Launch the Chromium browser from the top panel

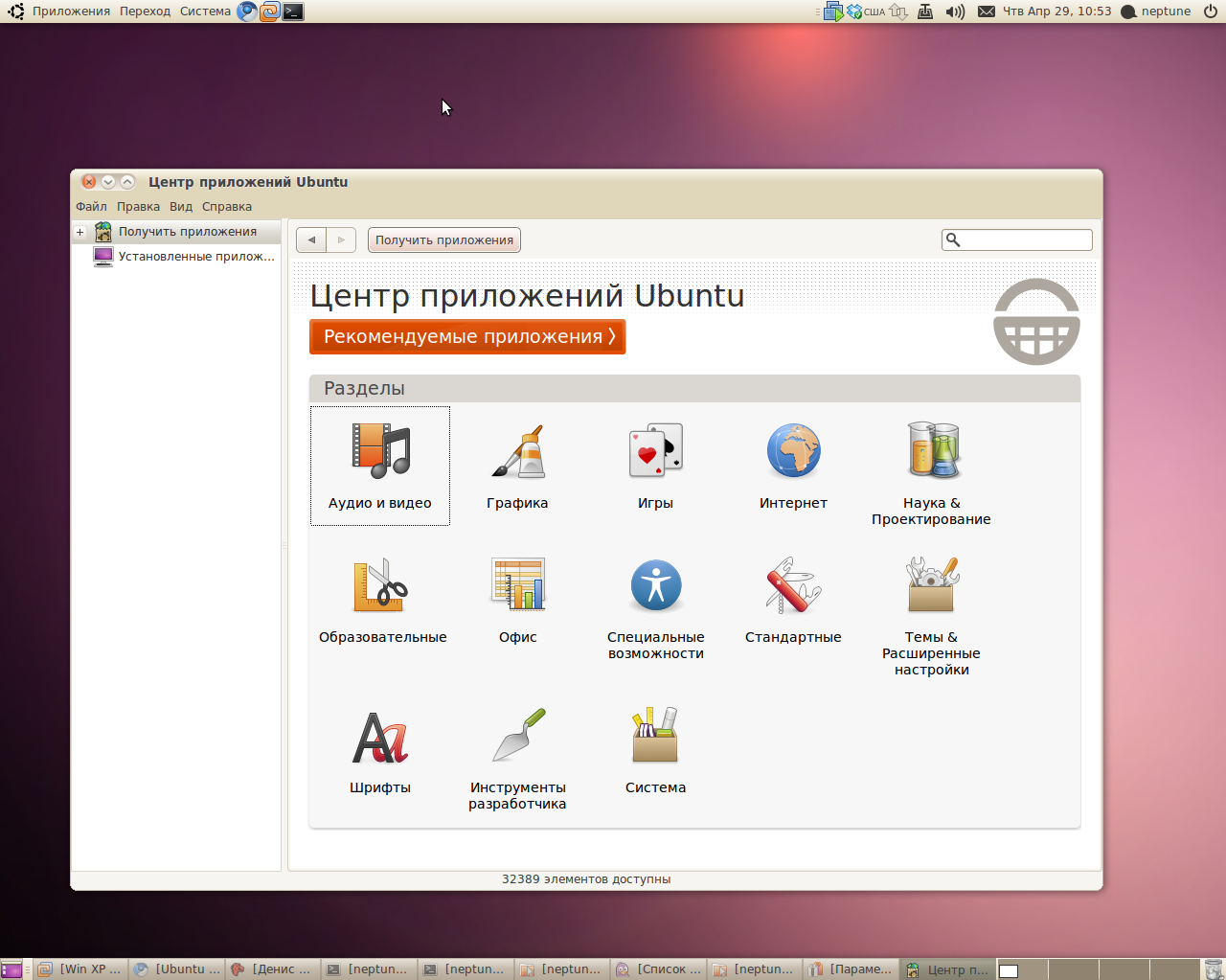tap(247, 11)
